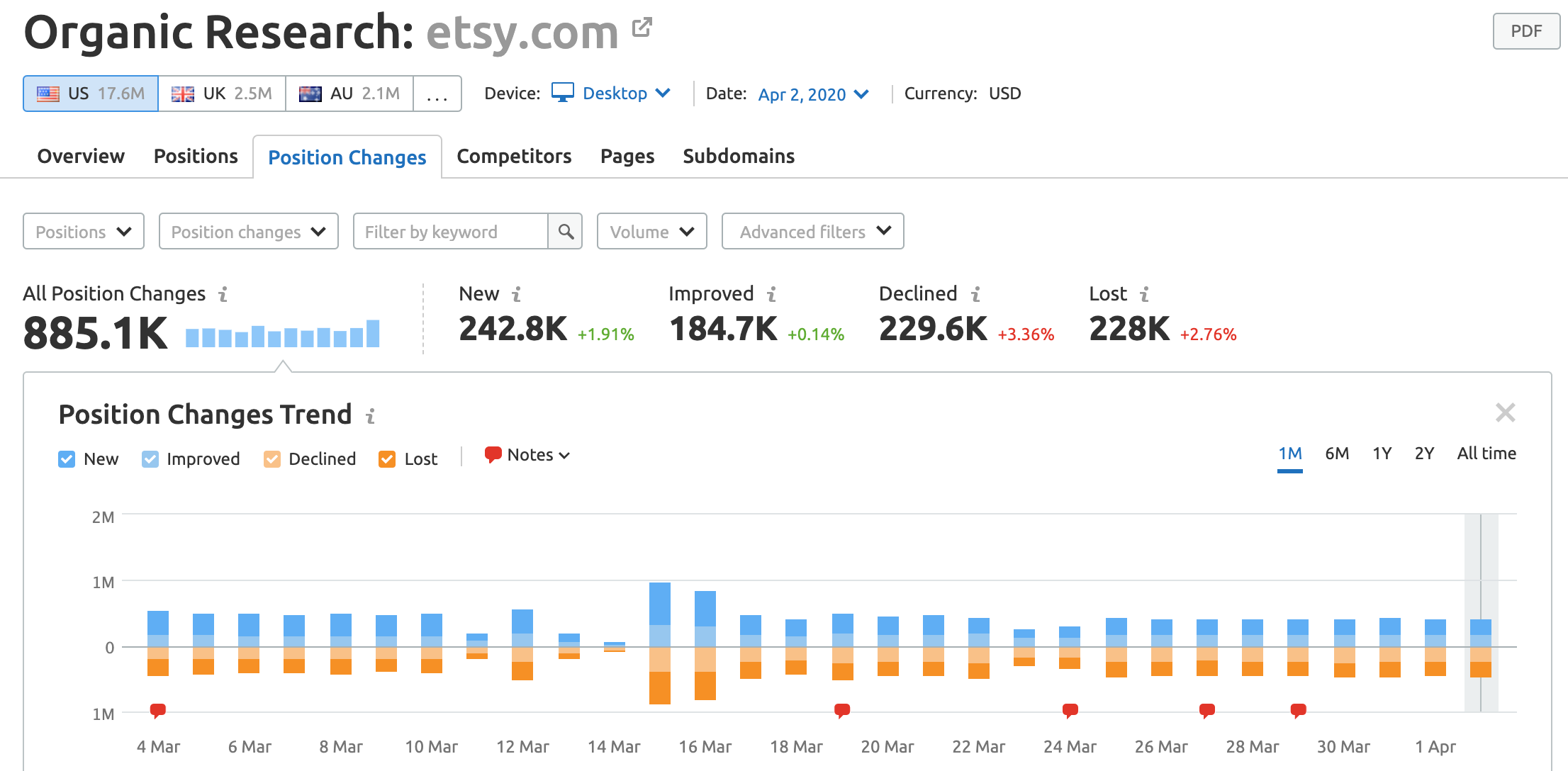Select the 6M time range
The width and height of the screenshot is (1568, 771).
(x=1337, y=454)
